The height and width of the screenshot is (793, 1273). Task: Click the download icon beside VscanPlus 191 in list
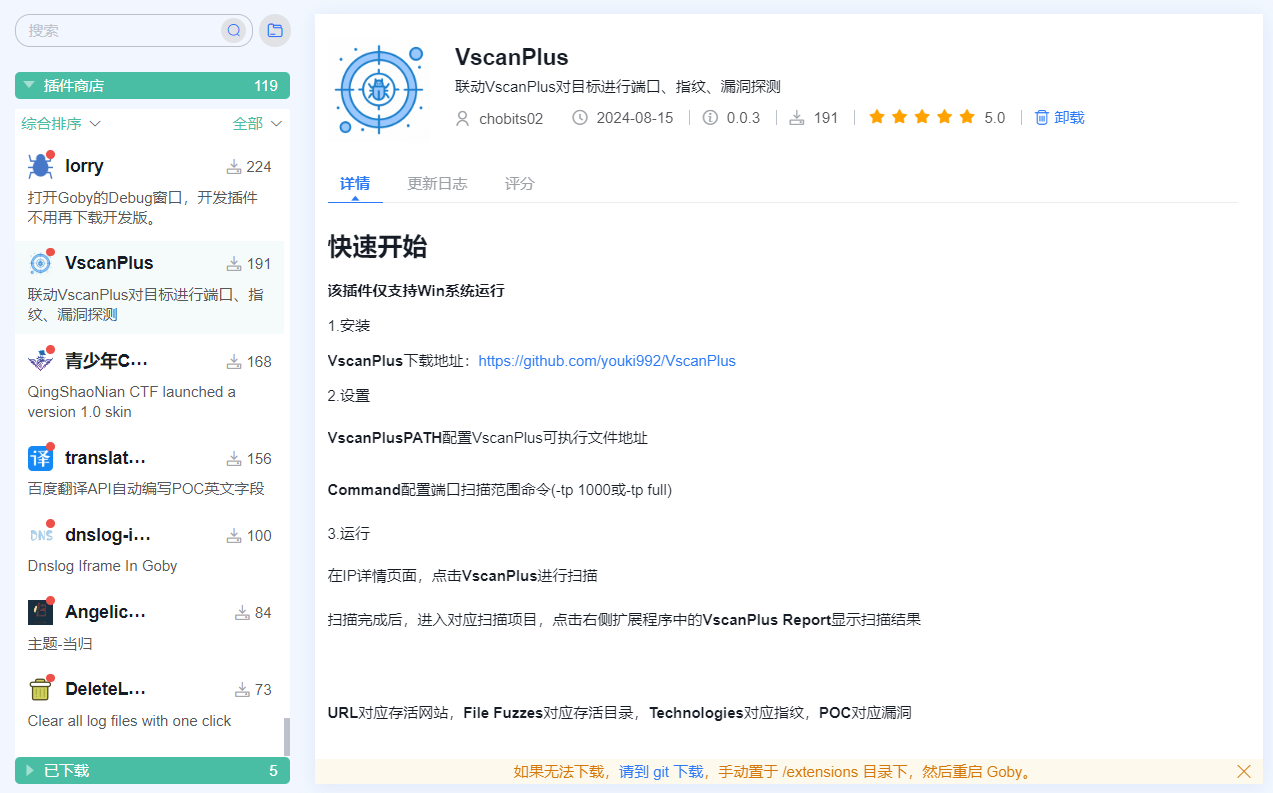tap(234, 264)
